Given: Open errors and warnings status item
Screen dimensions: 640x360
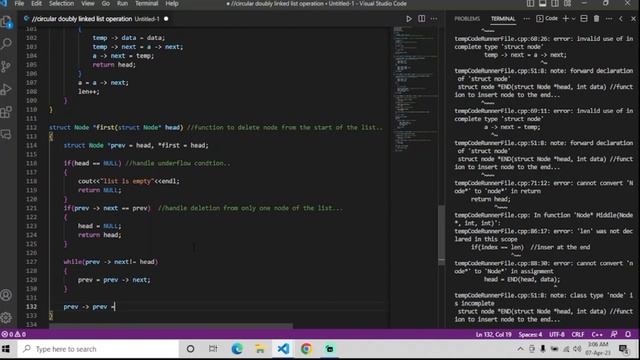Looking at the screenshot, I should pos(13,334).
